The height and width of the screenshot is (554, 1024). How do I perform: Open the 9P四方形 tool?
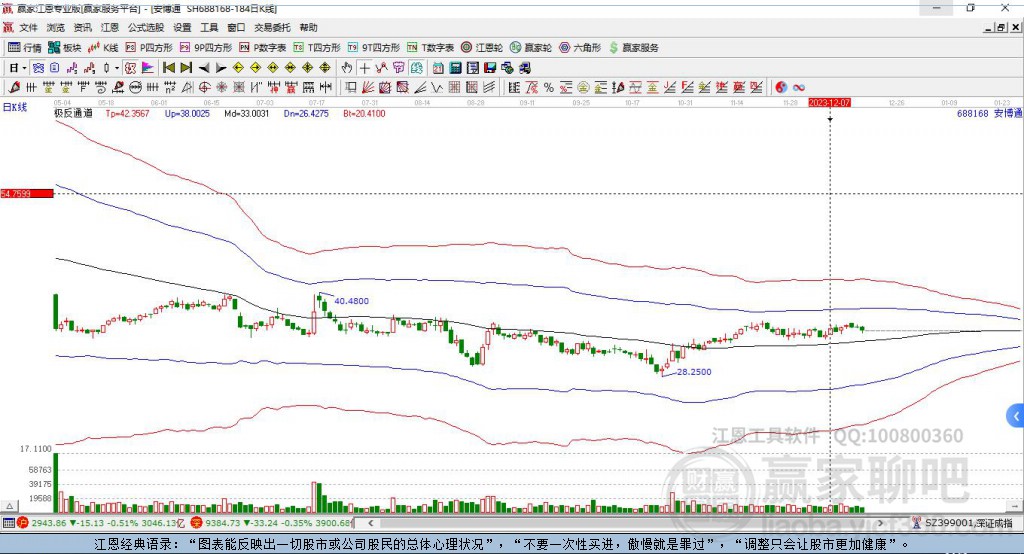pyautogui.click(x=206, y=48)
